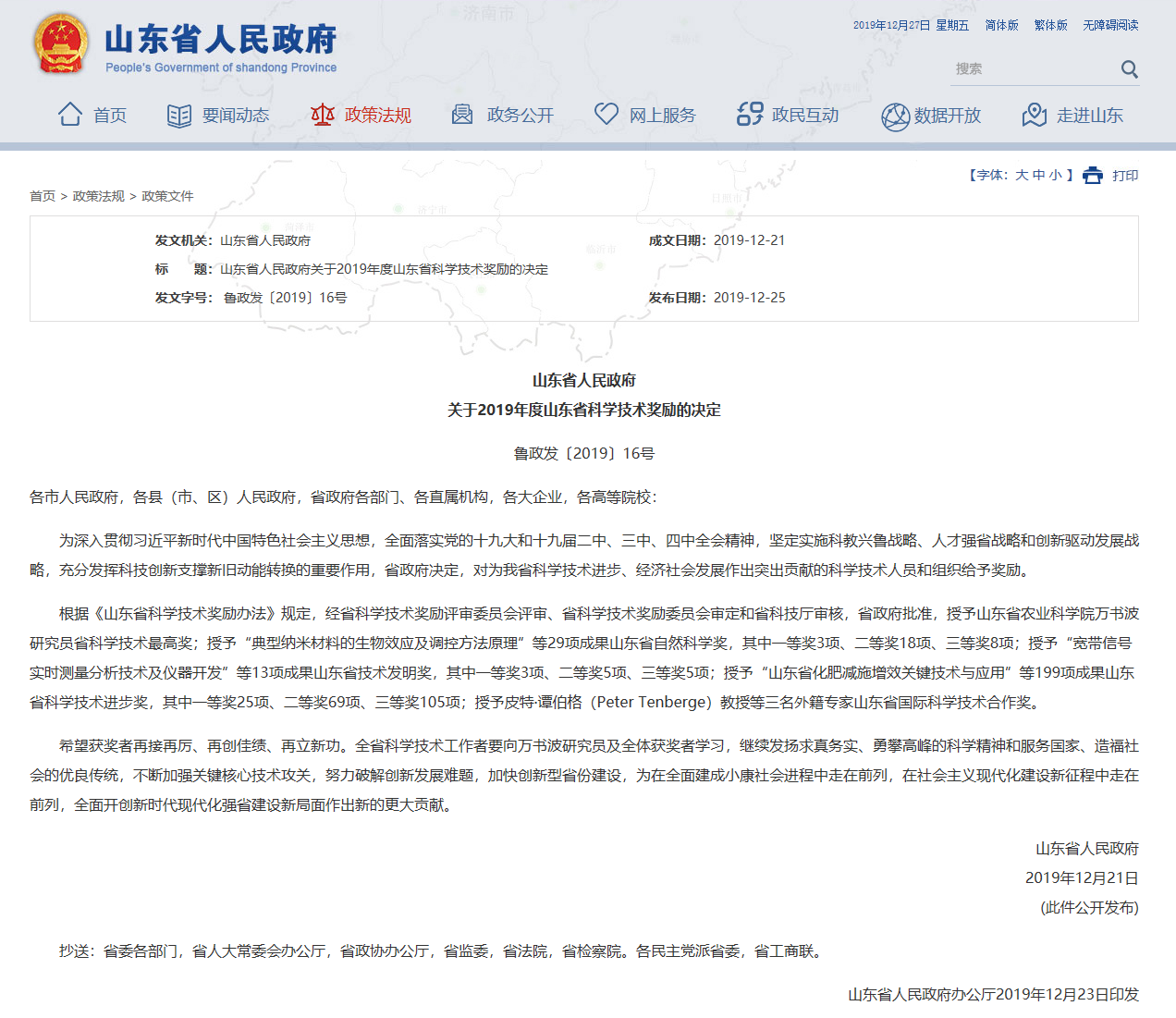Set font size to large 大
1176x1018 pixels.
click(x=1022, y=175)
